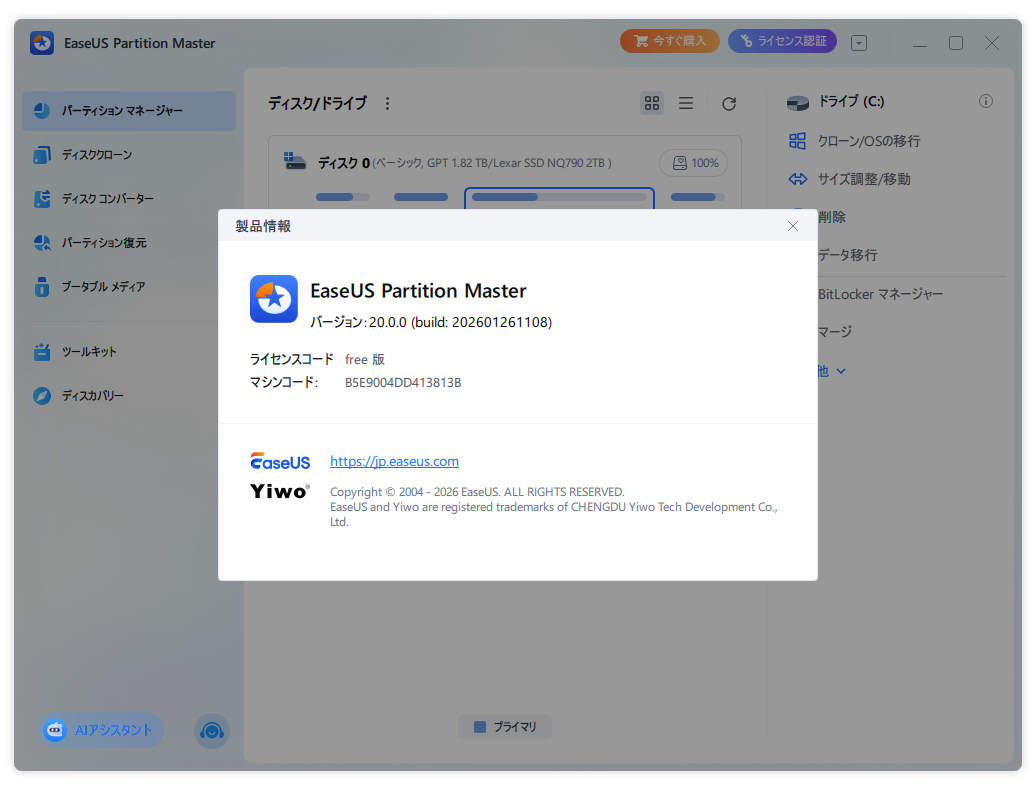
Task: Open the three-dot menu next to ディスク/ドライブ
Action: click(388, 102)
